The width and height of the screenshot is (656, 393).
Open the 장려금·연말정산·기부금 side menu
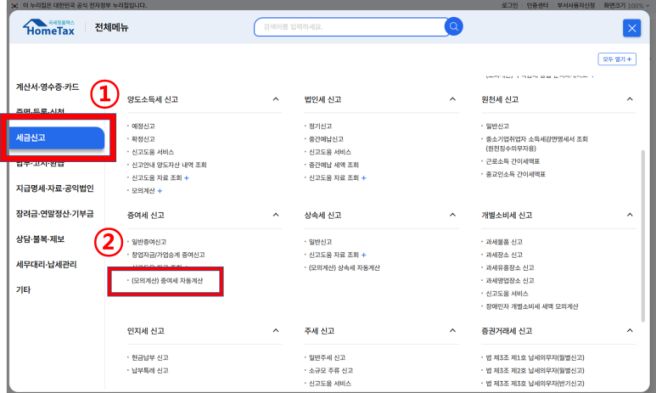coord(55,214)
